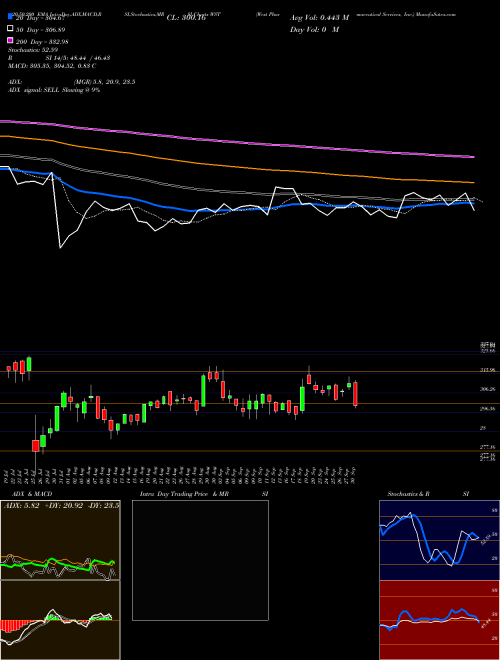Click the blue 20 Day legend swatch
Viewport: 500px width, 660px height.
point(10,17)
